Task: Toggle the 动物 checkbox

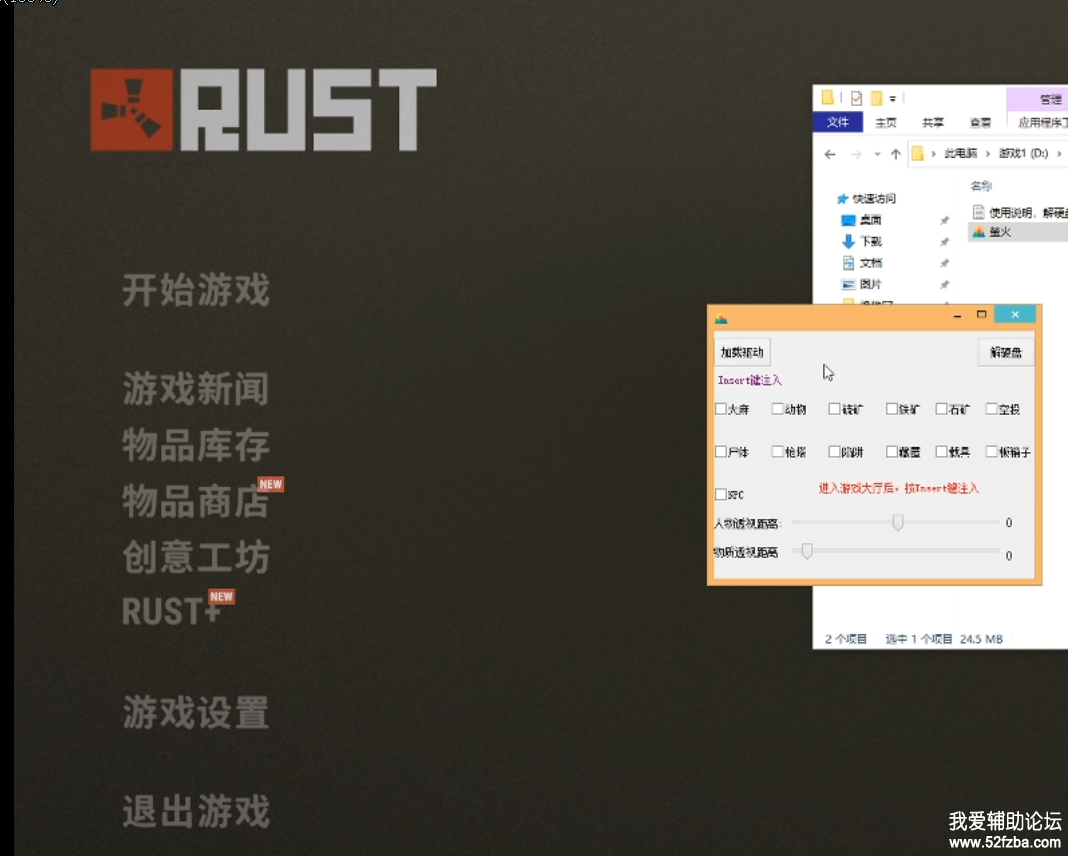Action: (778, 409)
